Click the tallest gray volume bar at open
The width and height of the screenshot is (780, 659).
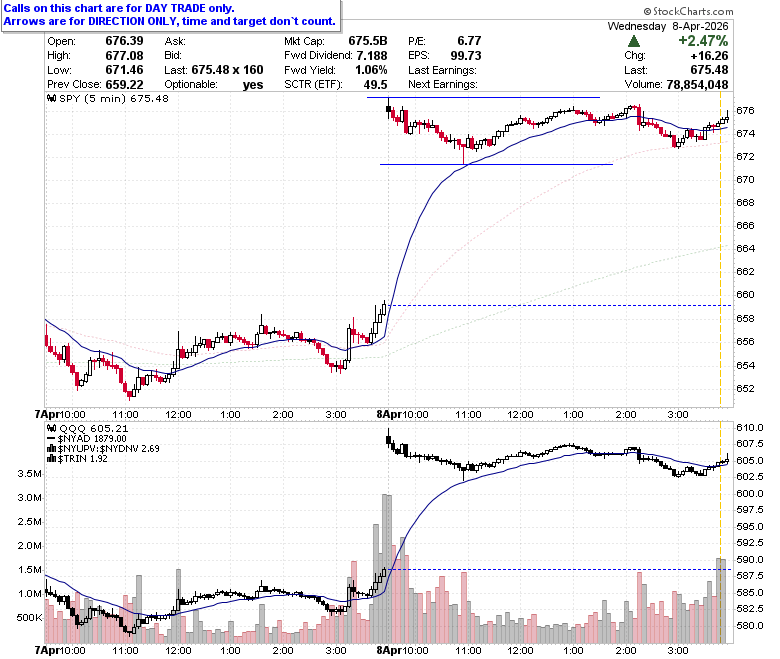pos(387,568)
